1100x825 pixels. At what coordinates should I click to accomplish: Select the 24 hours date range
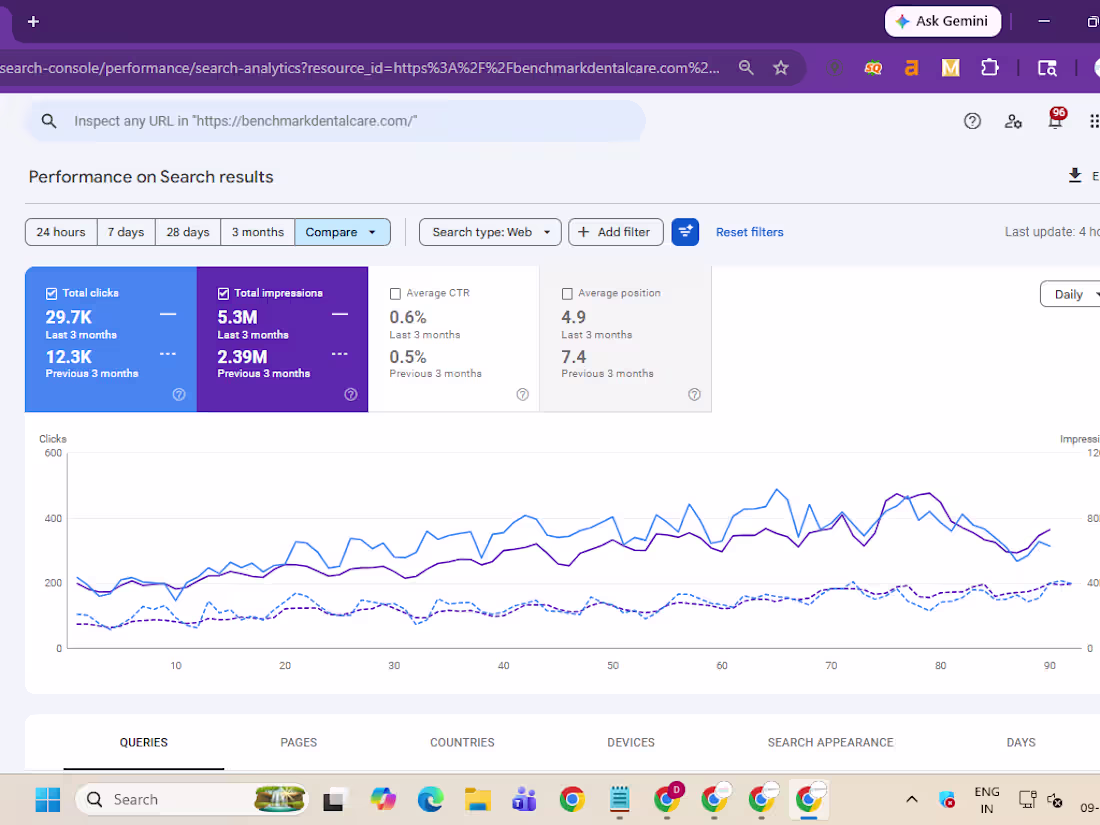click(61, 232)
